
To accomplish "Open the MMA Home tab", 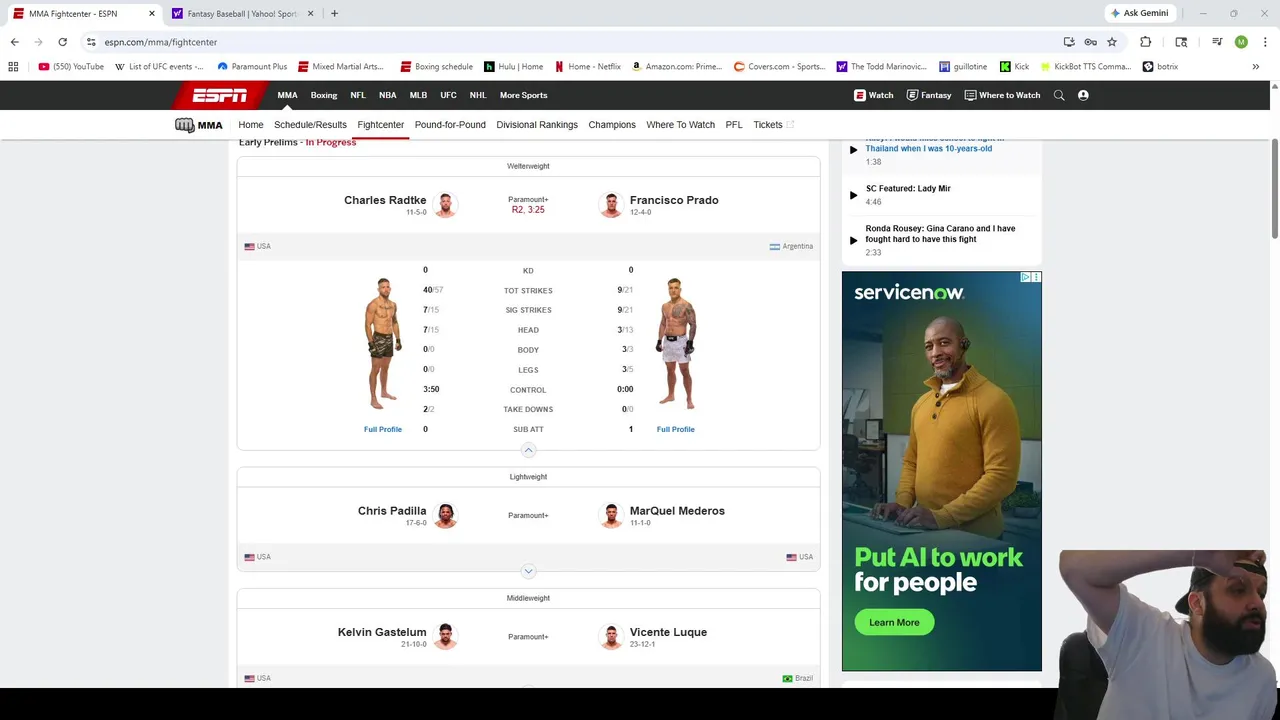I will pos(251,125).
